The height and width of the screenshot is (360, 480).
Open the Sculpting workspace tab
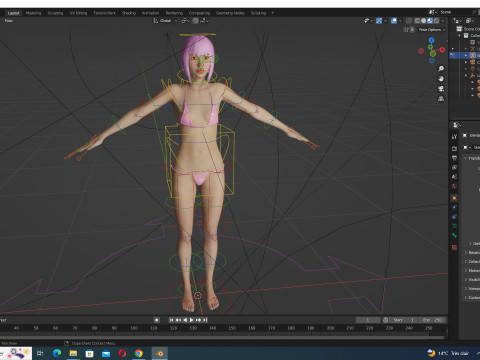tap(55, 13)
